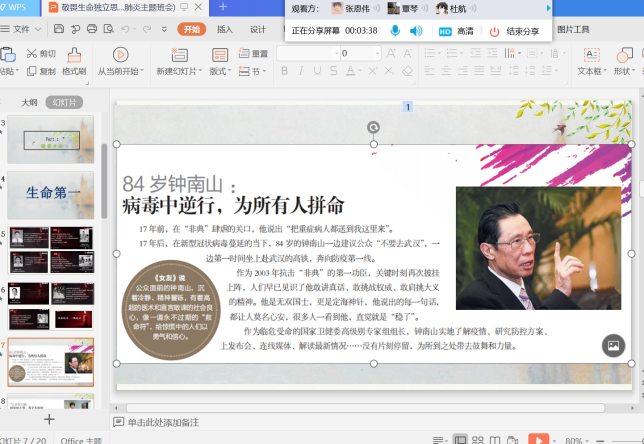Click the Format Painter (格式刷) icon
The width and height of the screenshot is (644, 444).
coord(74,58)
